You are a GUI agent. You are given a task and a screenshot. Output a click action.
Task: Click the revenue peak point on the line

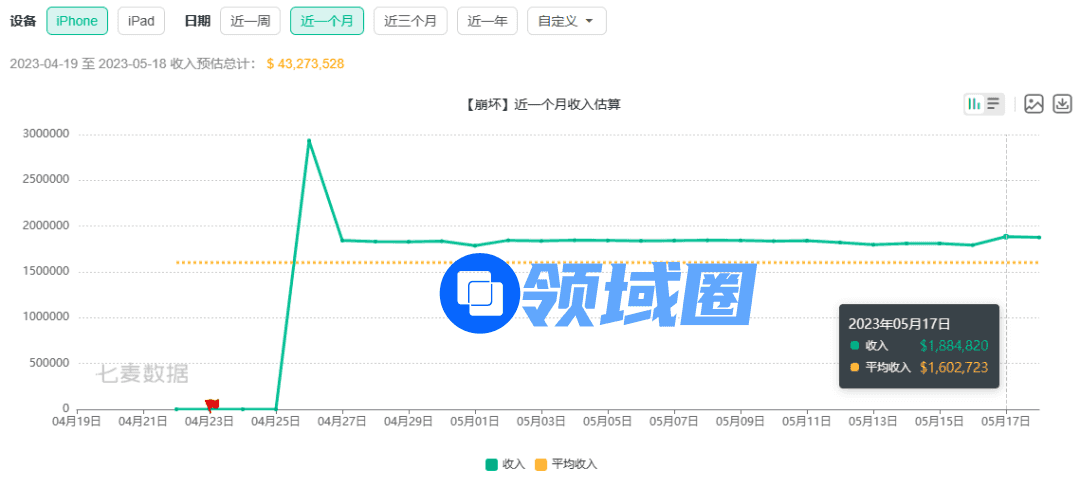pos(309,140)
